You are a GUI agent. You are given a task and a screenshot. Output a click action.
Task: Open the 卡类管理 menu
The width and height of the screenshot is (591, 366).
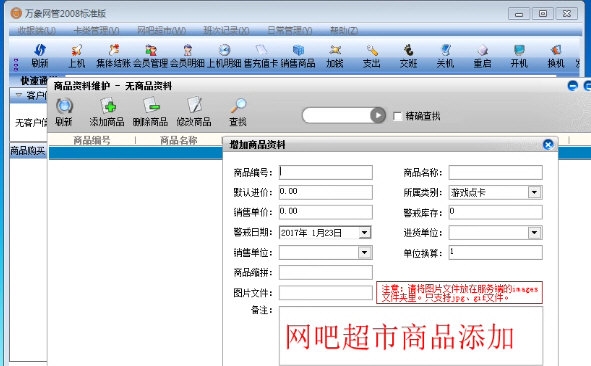point(96,31)
